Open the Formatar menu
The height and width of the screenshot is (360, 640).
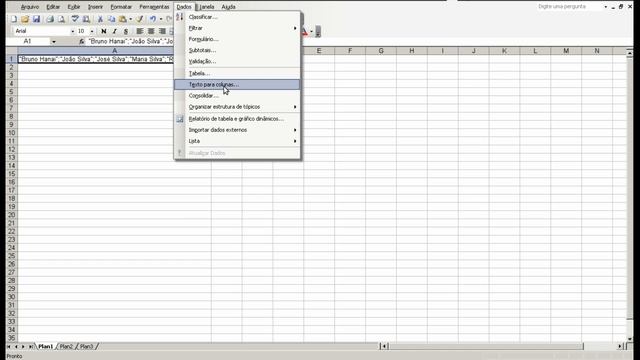tap(121, 7)
